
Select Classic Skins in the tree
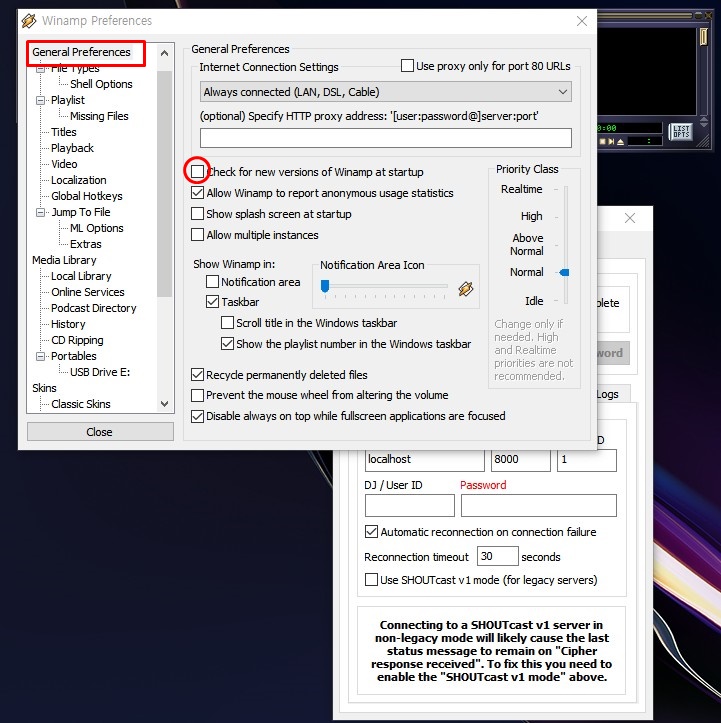click(x=81, y=404)
